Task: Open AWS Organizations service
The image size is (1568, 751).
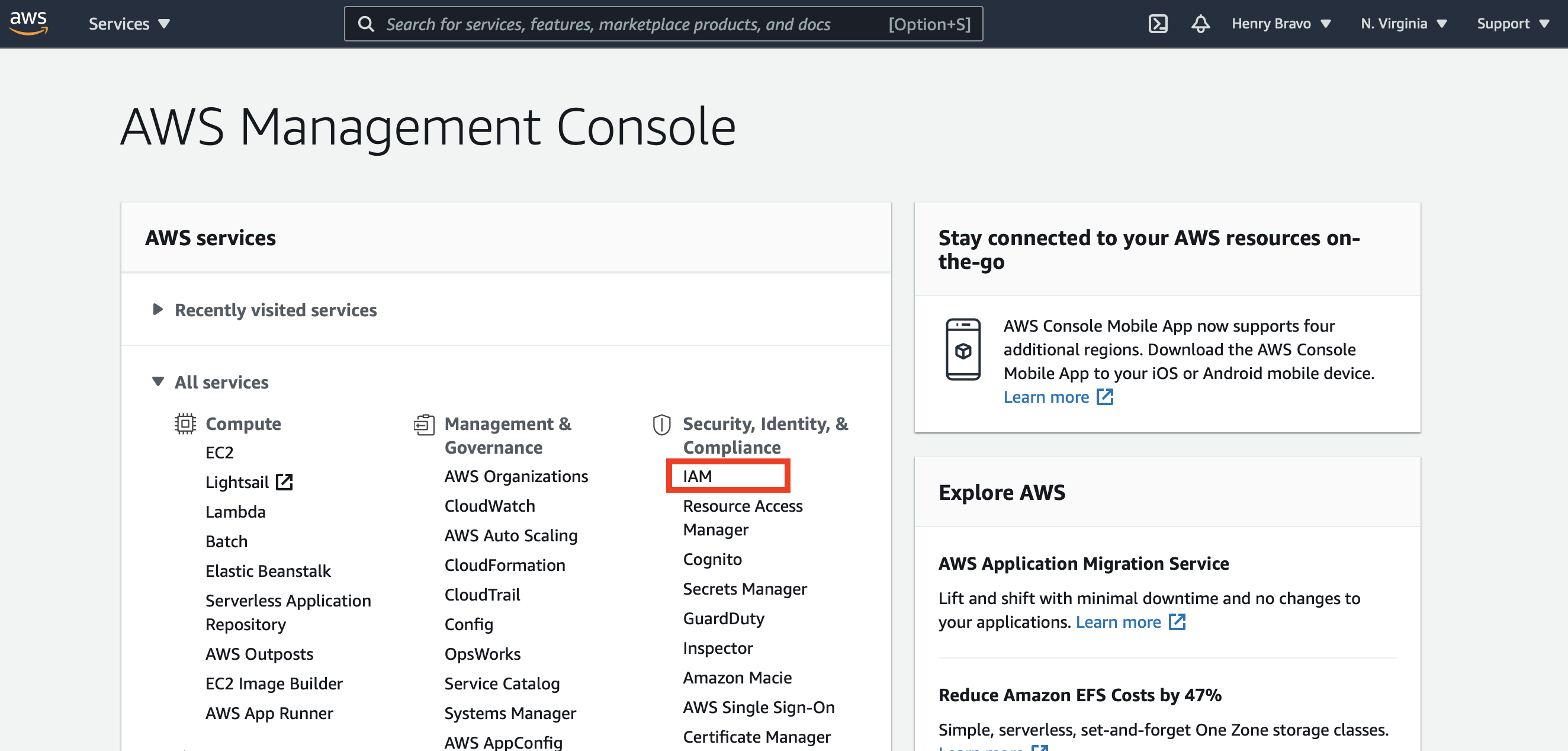Action: click(516, 476)
